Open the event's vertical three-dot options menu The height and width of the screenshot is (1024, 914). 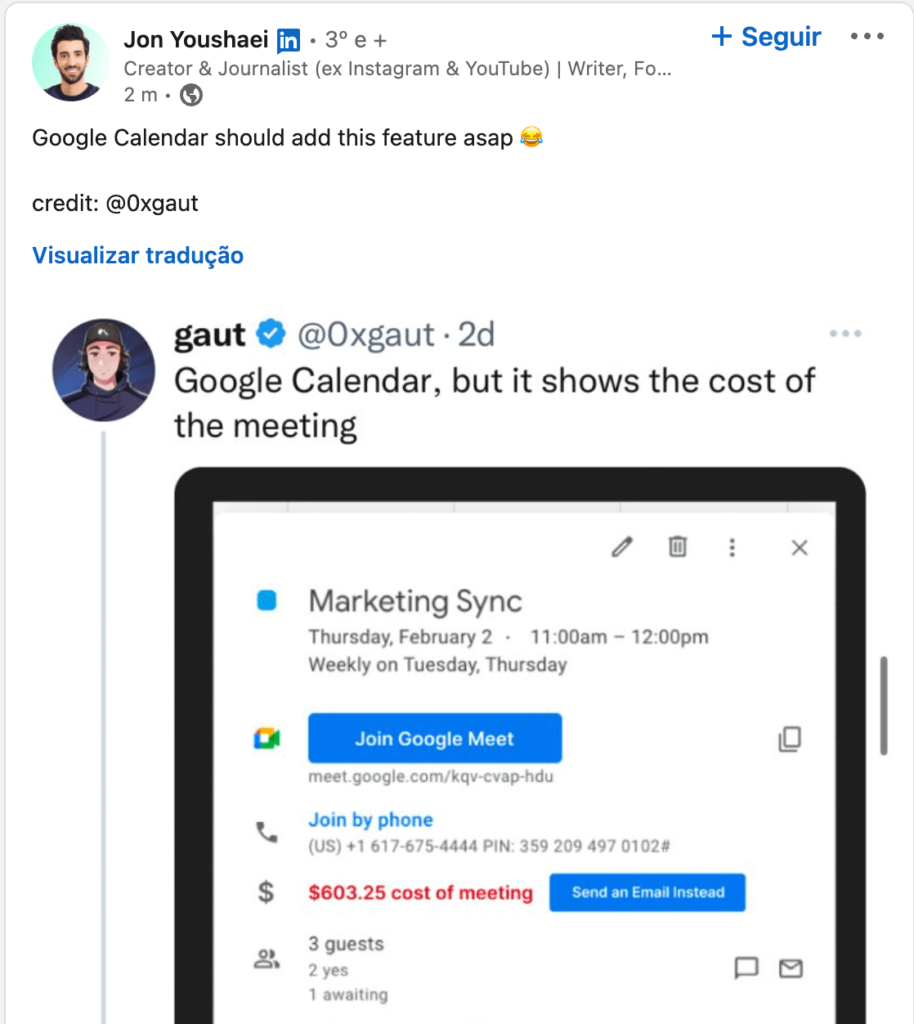pos(732,547)
